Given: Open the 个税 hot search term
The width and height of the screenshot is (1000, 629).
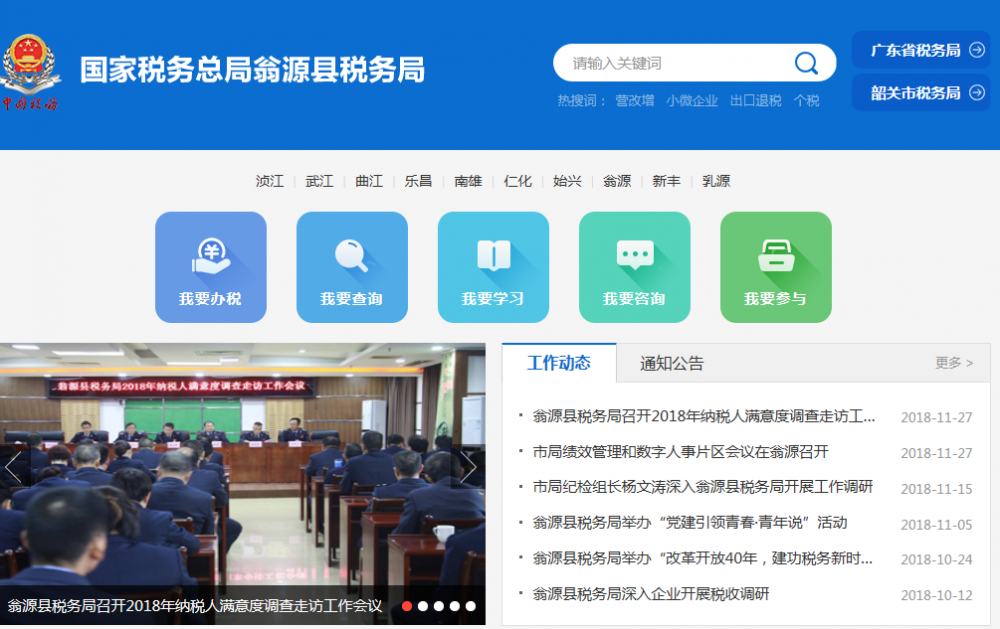Looking at the screenshot, I should pyautogui.click(x=808, y=100).
